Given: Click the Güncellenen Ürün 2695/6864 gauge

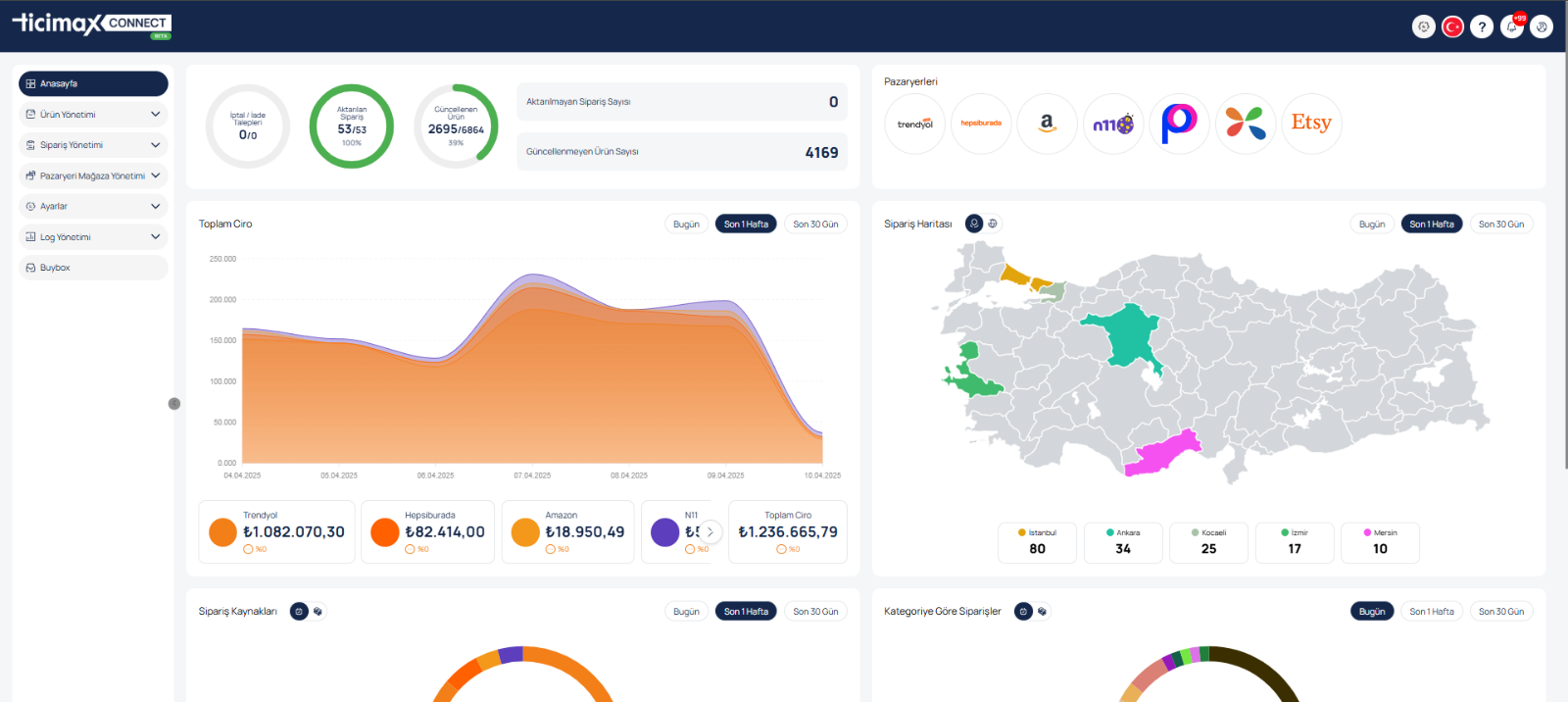Looking at the screenshot, I should (456, 126).
